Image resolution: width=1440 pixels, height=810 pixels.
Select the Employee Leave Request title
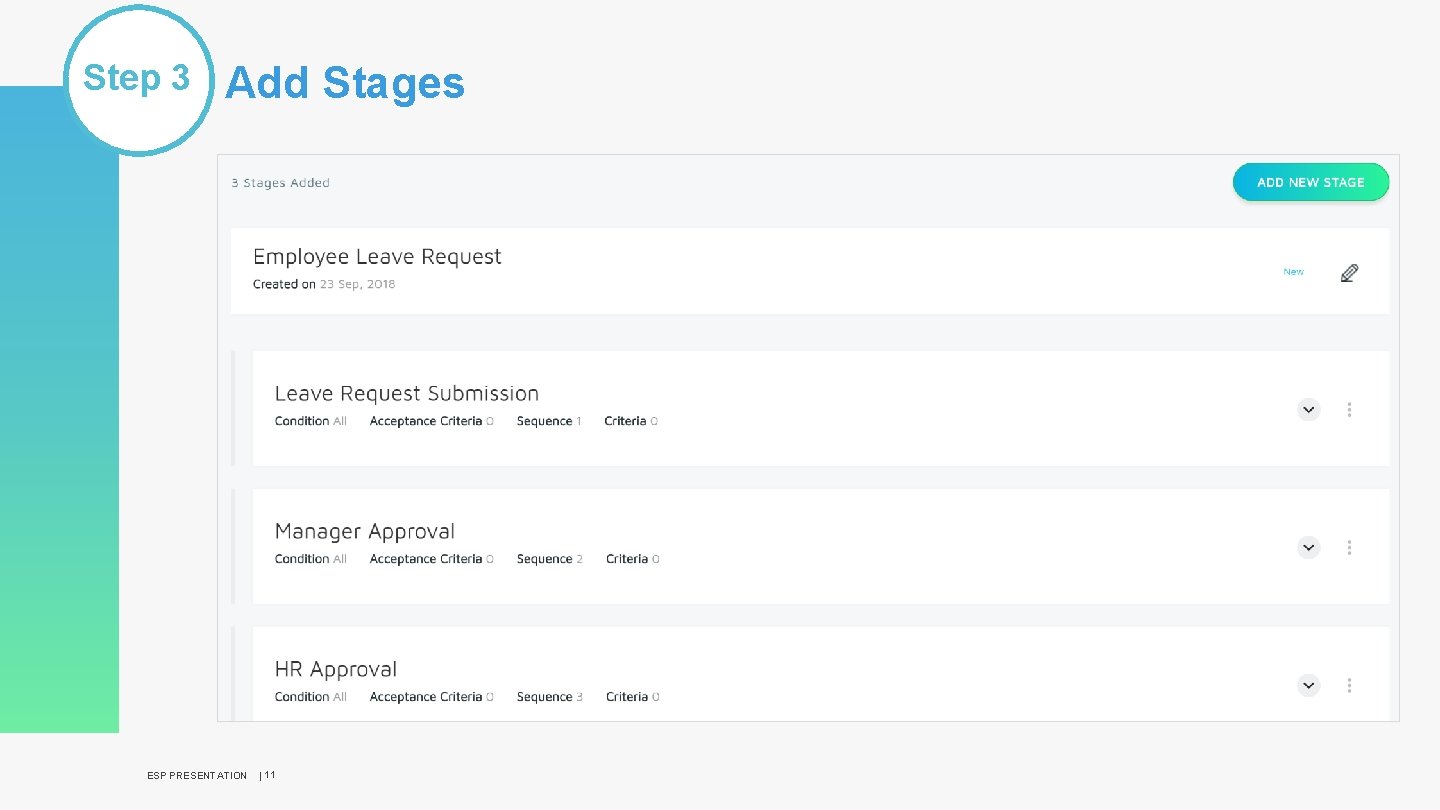(378, 256)
